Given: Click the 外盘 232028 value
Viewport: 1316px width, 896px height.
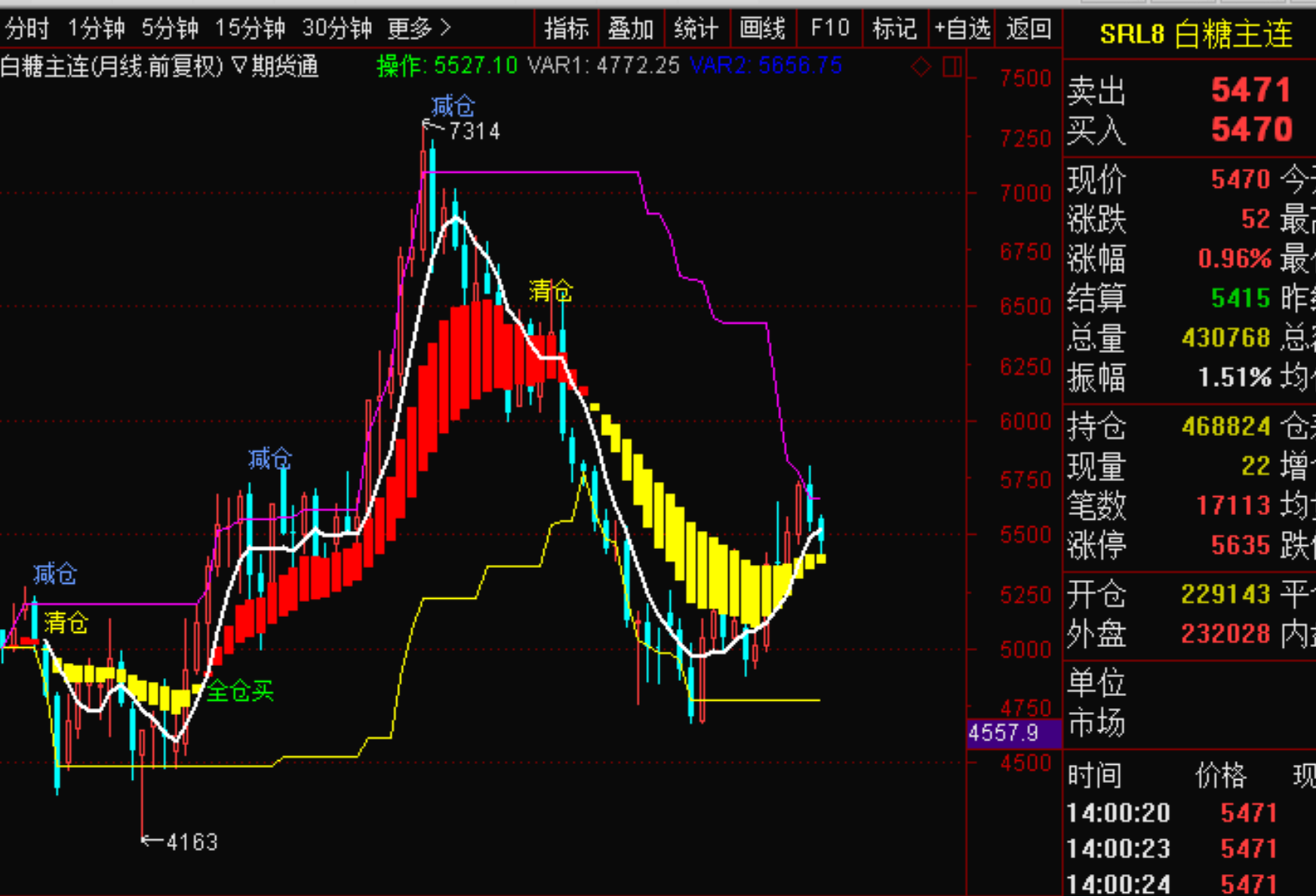Looking at the screenshot, I should point(1226,634).
